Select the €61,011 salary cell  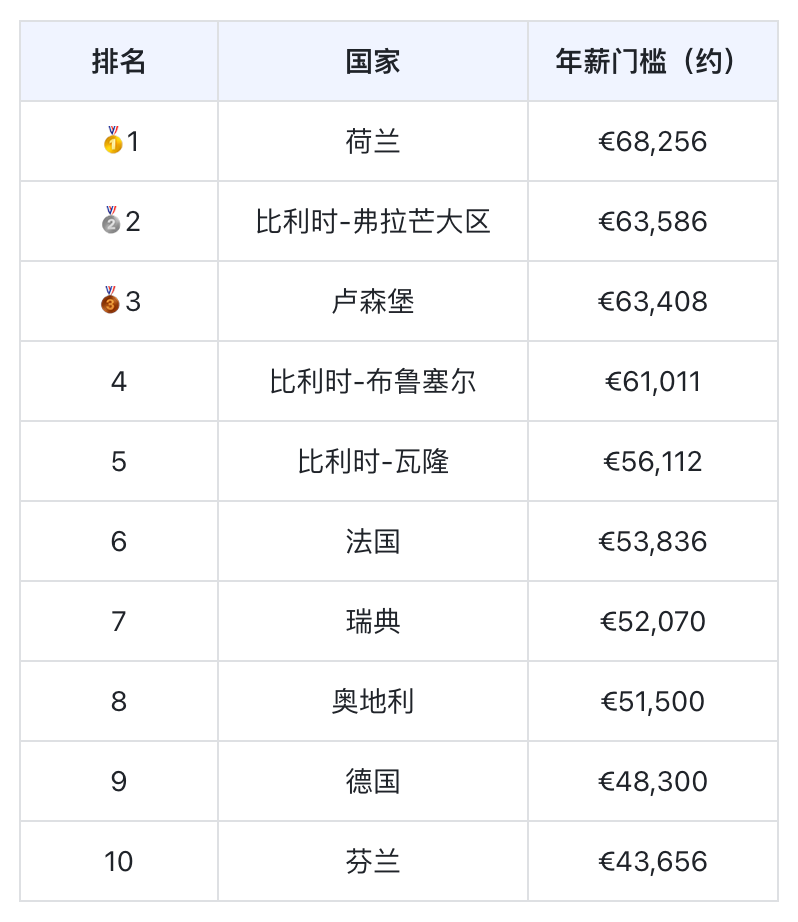click(x=652, y=382)
